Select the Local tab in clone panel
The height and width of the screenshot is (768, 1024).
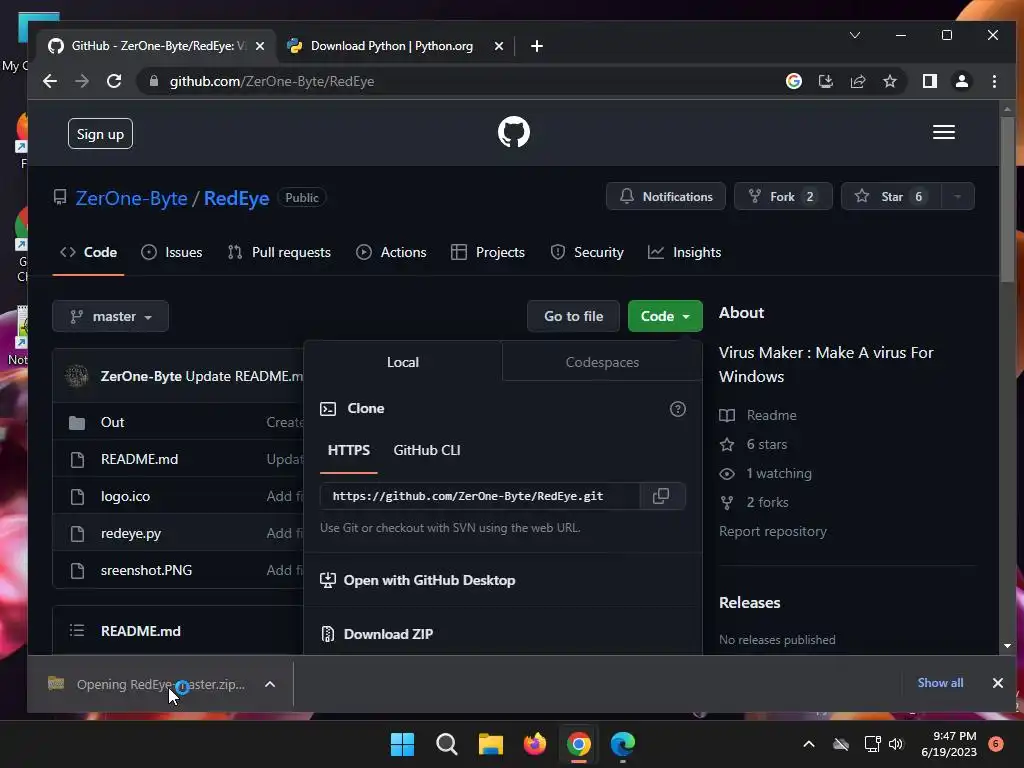tap(403, 362)
